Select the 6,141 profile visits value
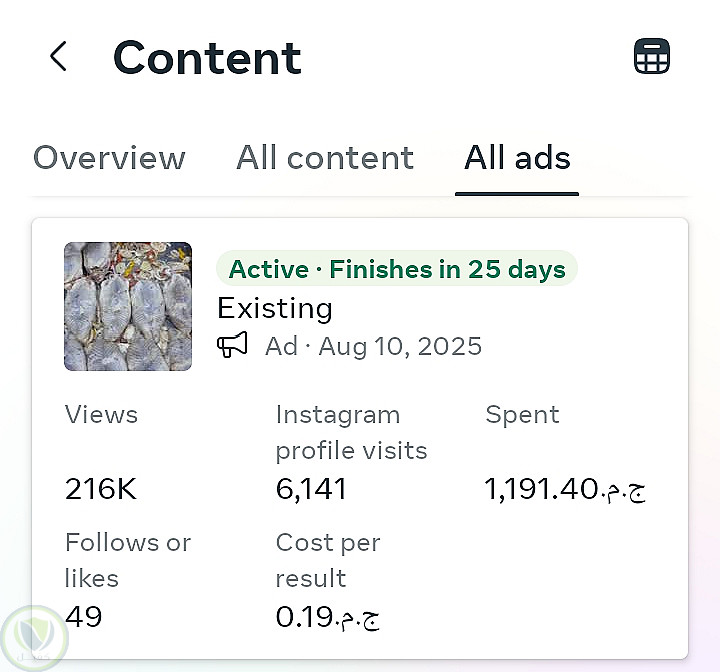The image size is (720, 672). [311, 489]
